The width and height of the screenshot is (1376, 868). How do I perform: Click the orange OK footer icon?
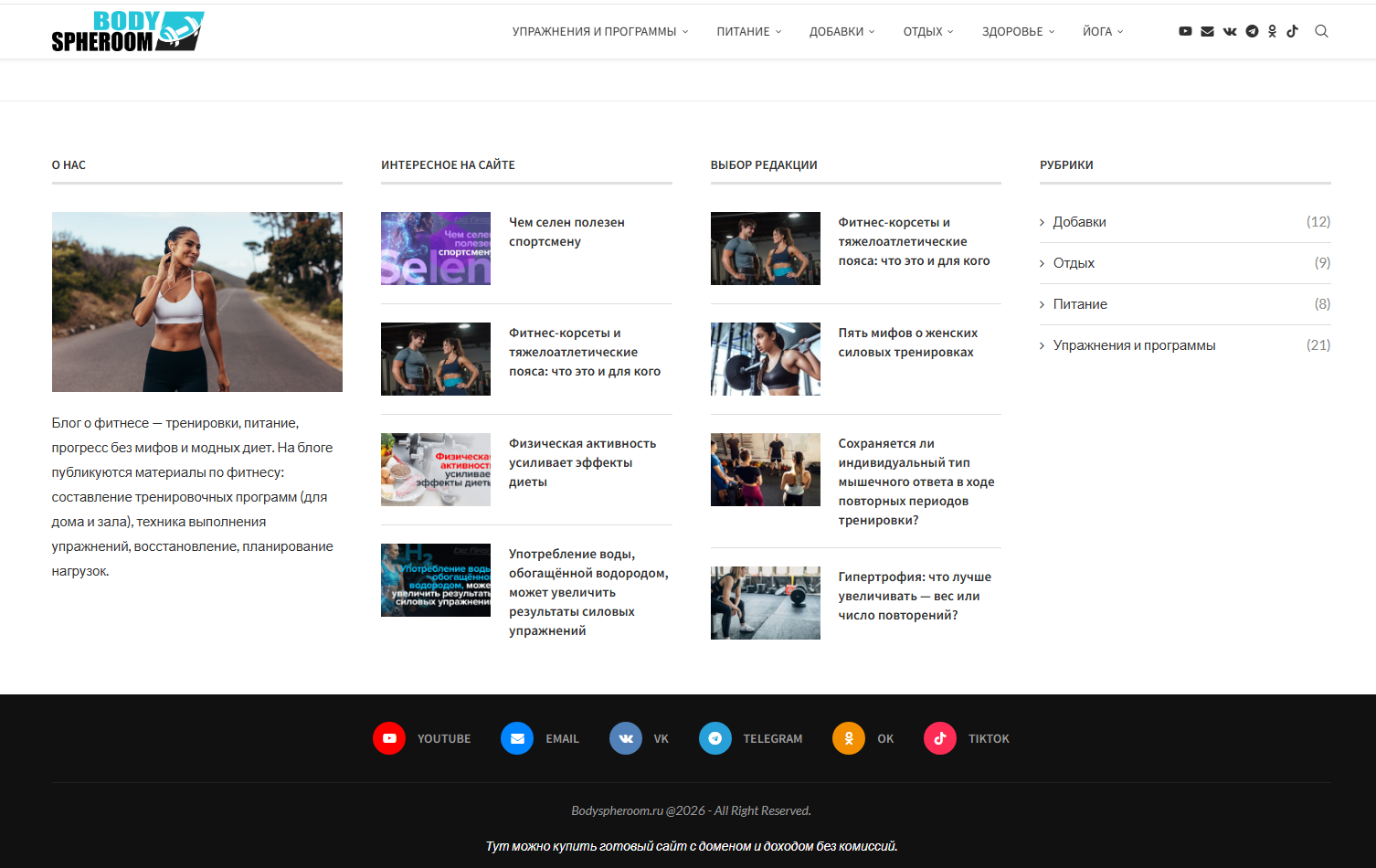[x=848, y=738]
